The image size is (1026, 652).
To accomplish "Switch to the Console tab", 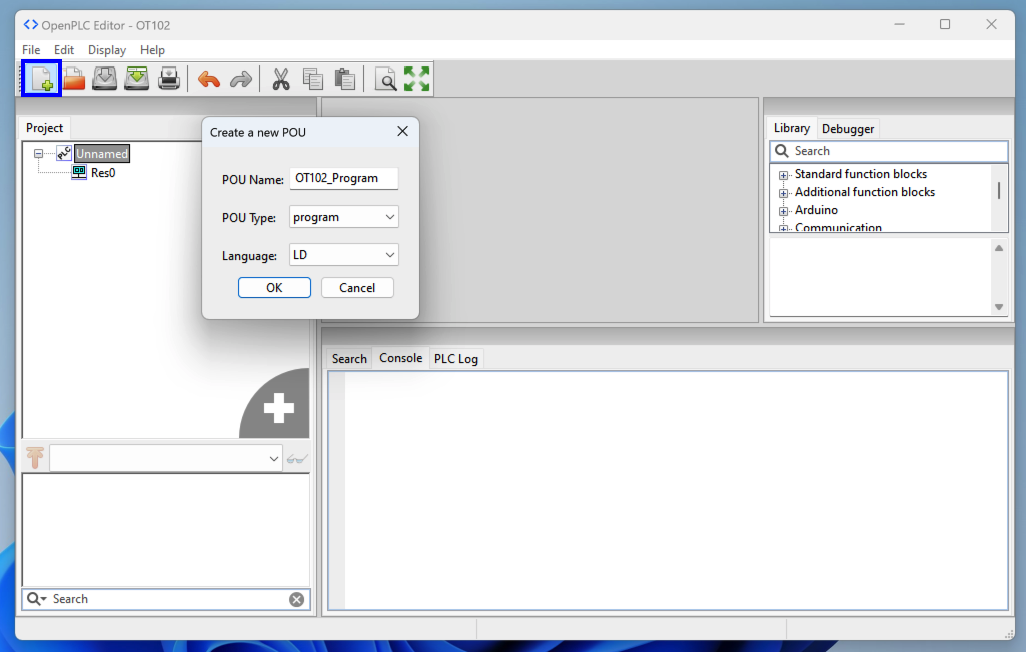I will (400, 358).
